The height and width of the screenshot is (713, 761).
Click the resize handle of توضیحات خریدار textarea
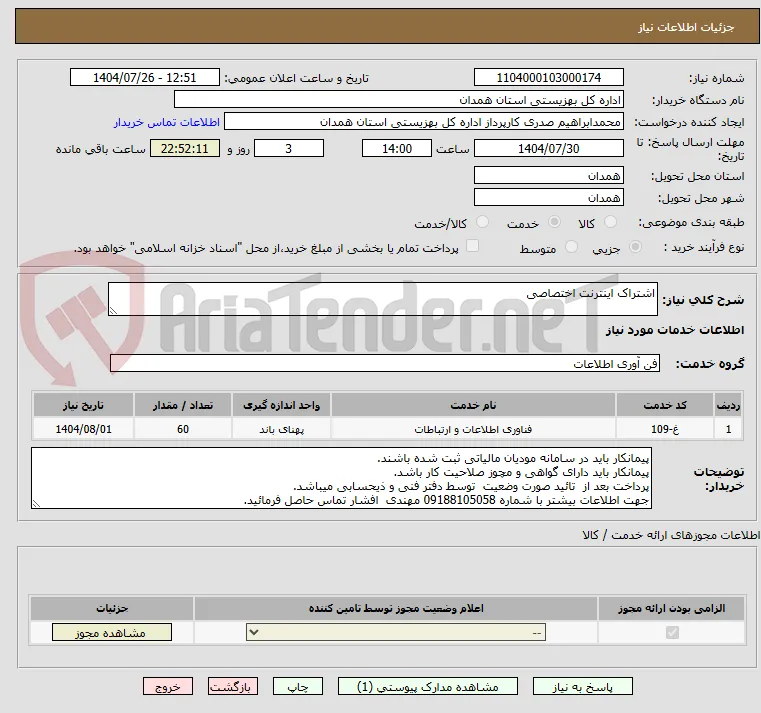pyautogui.click(x=36, y=503)
